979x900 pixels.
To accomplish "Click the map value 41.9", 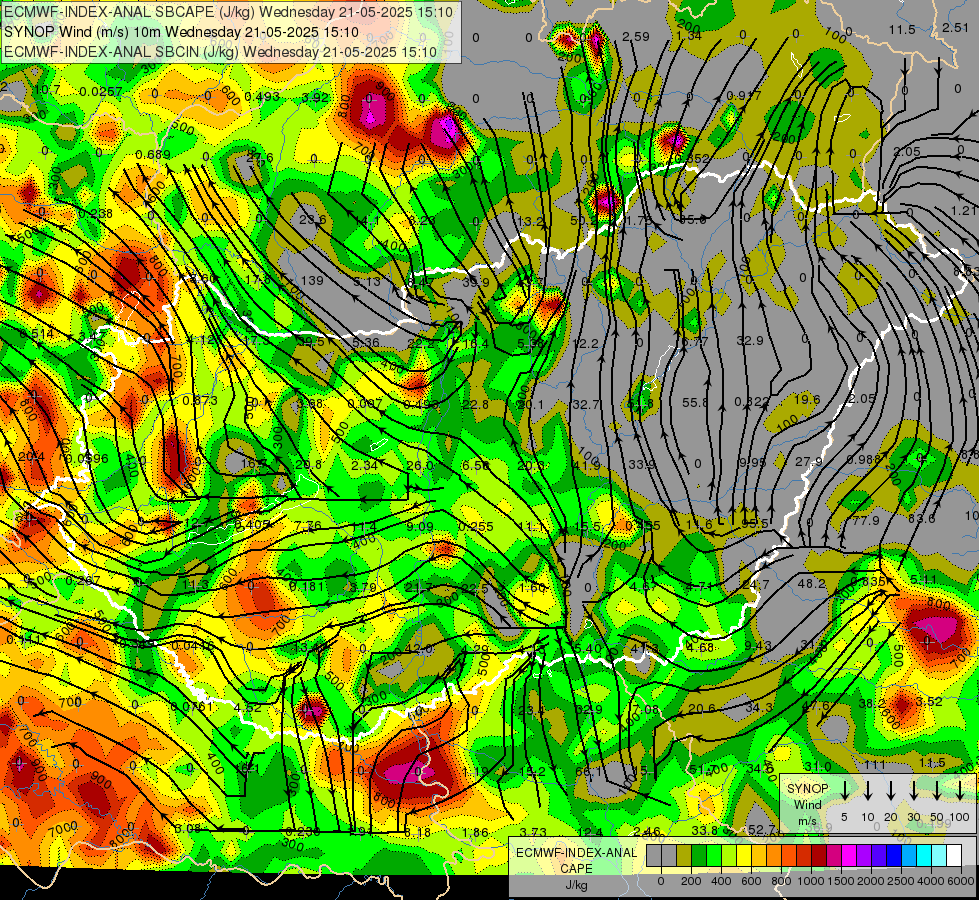I will [x=586, y=465].
